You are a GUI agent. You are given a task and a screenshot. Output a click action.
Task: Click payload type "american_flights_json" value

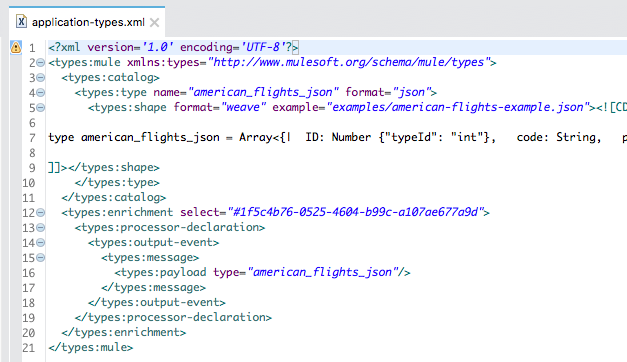322,272
